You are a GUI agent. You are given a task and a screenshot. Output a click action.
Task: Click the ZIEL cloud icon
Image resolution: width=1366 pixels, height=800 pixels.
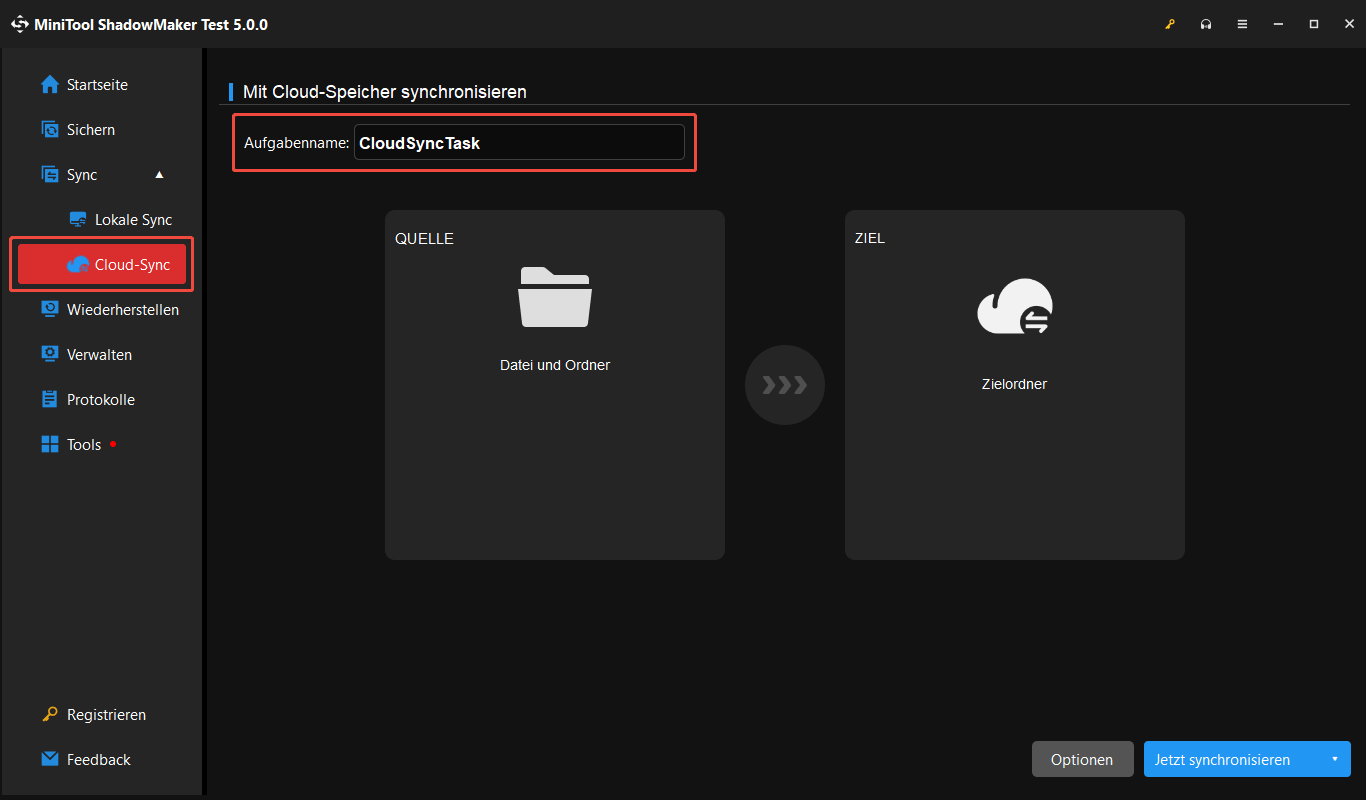1014,308
